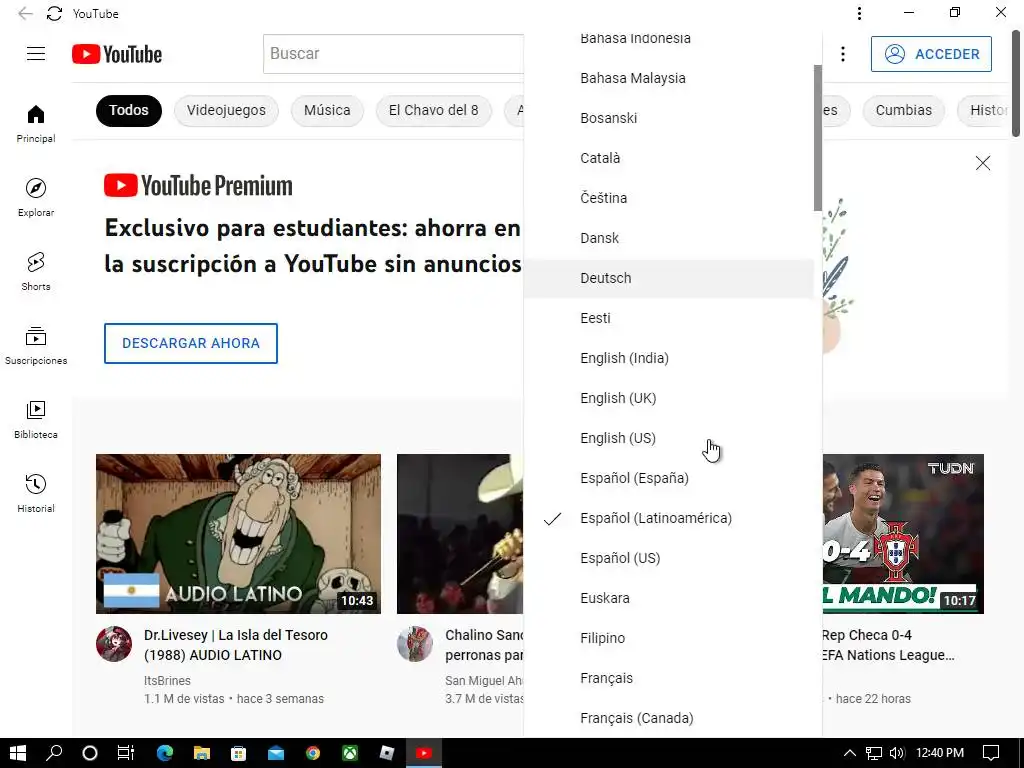
Task: Click the ACCEDER sign-in button
Action: click(x=931, y=54)
